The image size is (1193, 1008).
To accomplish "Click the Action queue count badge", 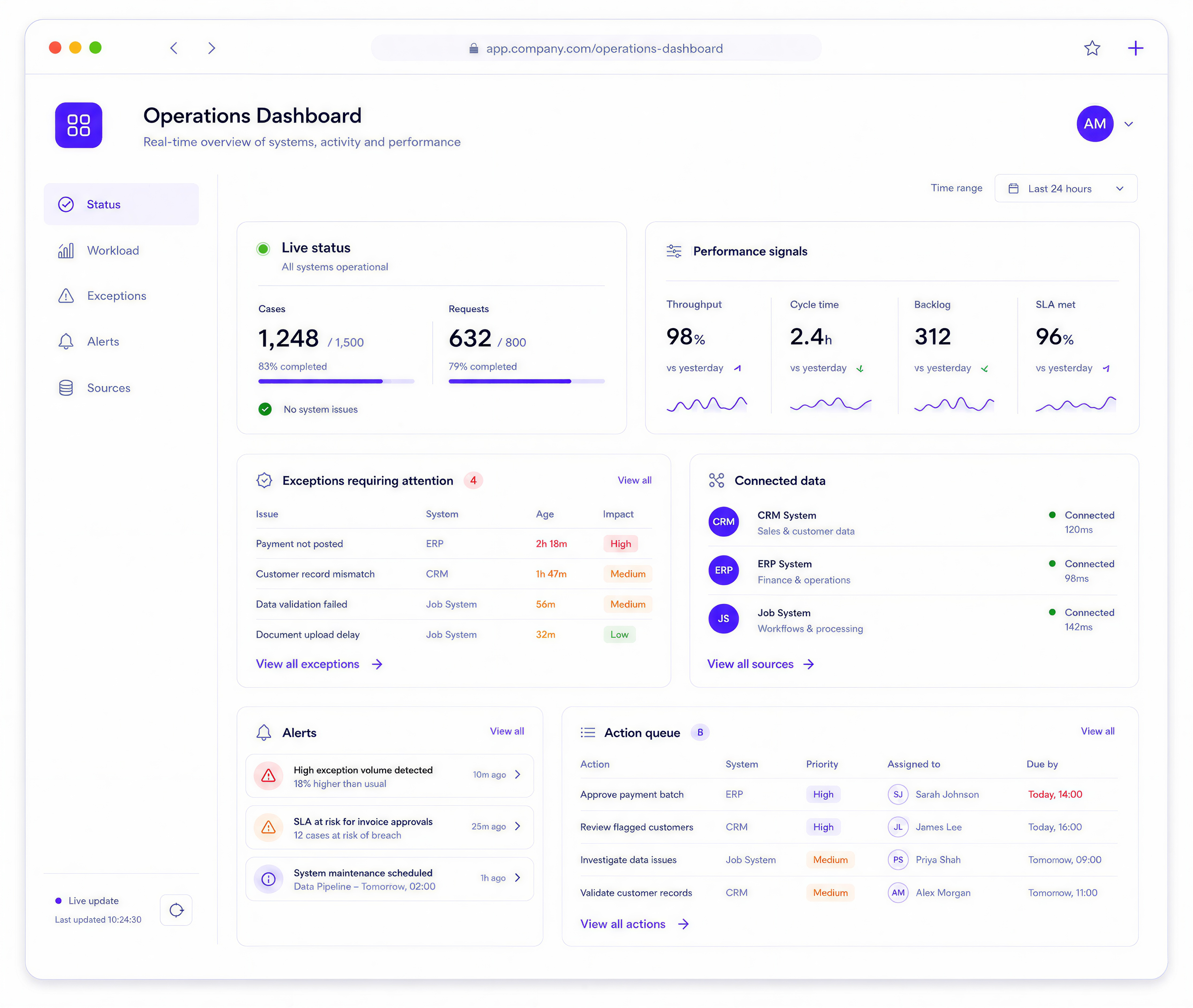I will coord(700,733).
